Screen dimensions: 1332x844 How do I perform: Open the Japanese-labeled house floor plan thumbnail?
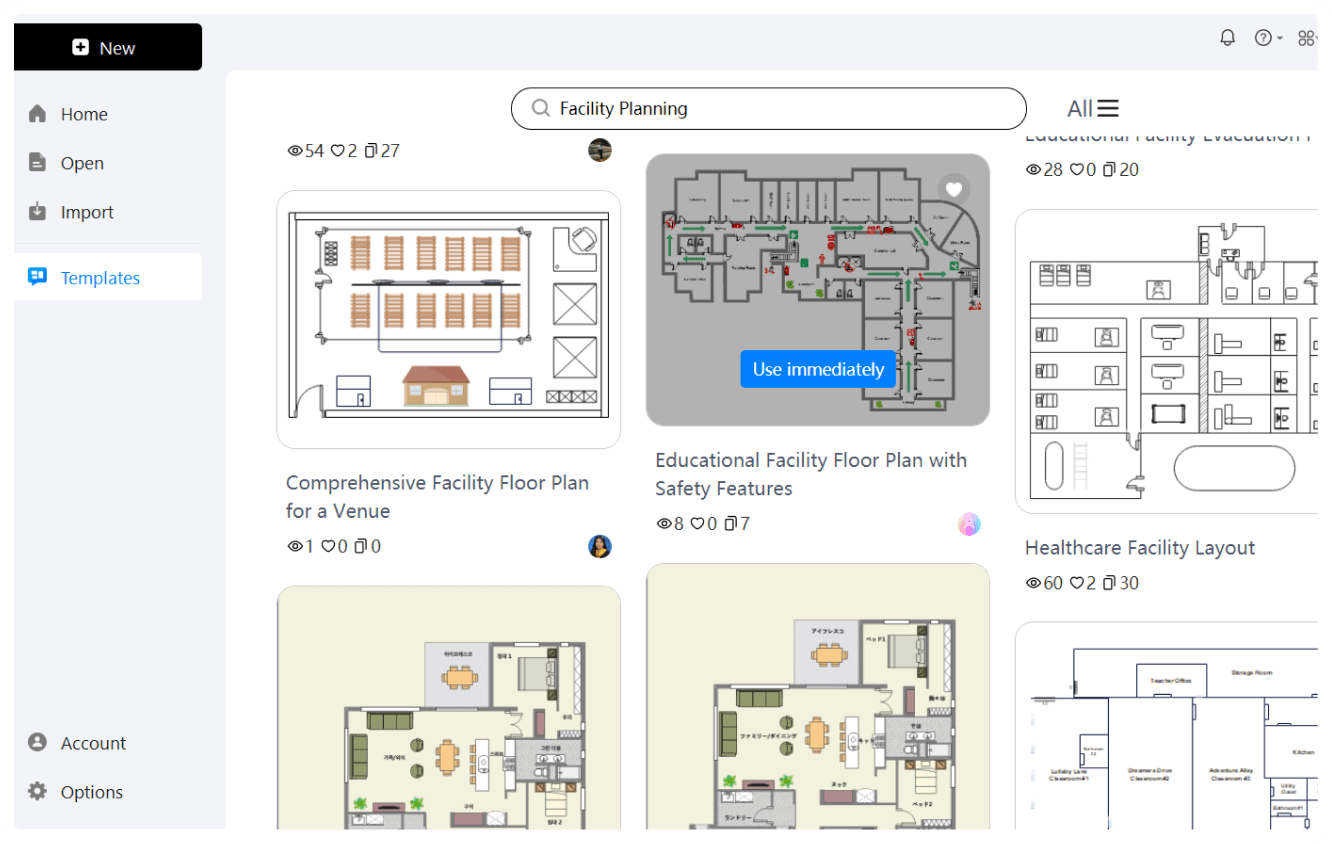(x=818, y=697)
